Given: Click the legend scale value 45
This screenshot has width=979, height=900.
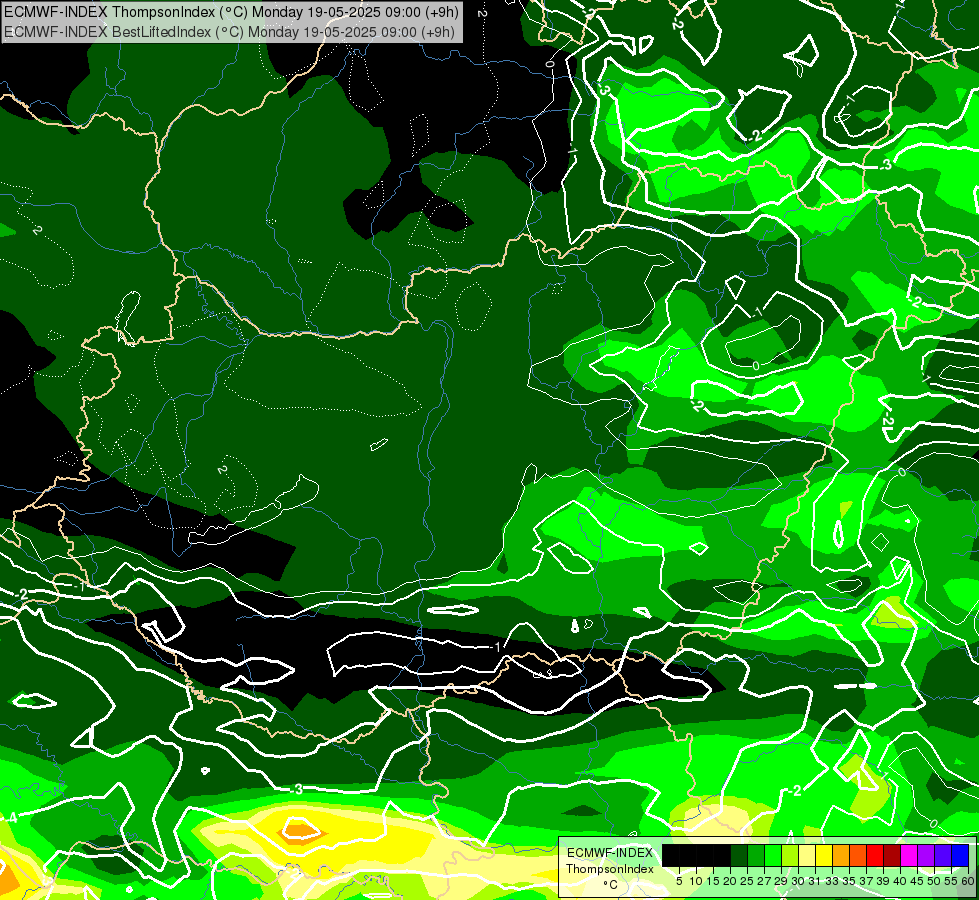Looking at the screenshot, I should [918, 881].
